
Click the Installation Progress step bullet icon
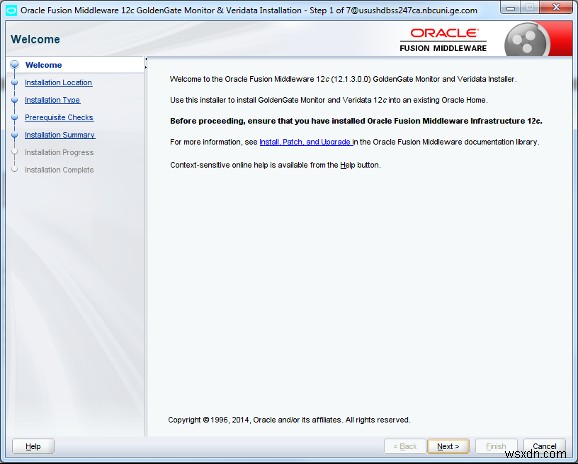click(x=15, y=152)
